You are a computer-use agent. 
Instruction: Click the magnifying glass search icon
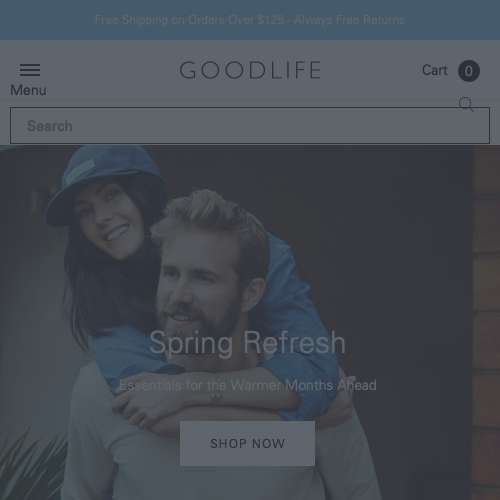coord(466,104)
